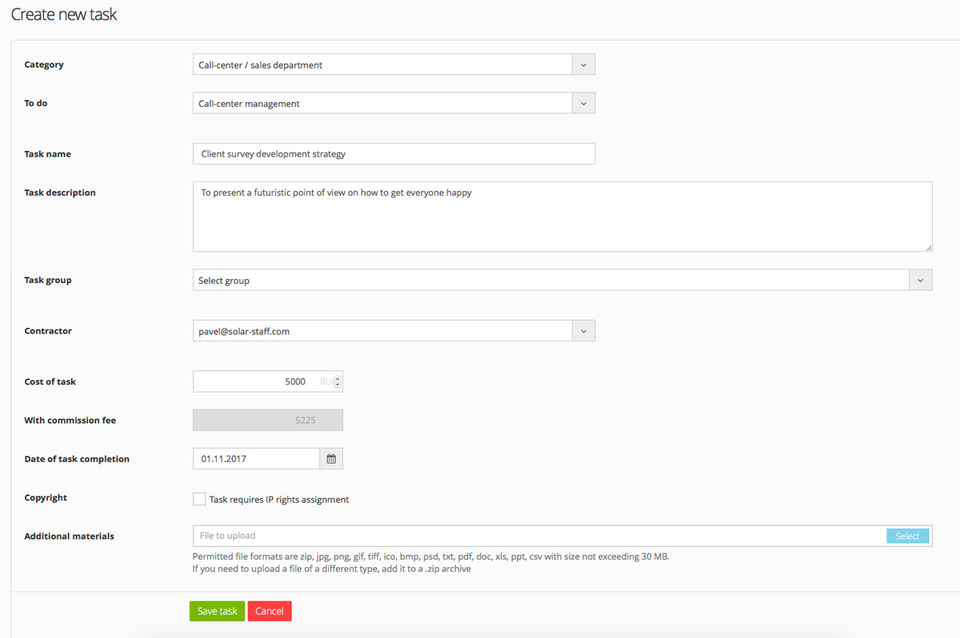Click inside the Task description text area
Viewport: 960px width, 638px height.
pyautogui.click(x=562, y=216)
